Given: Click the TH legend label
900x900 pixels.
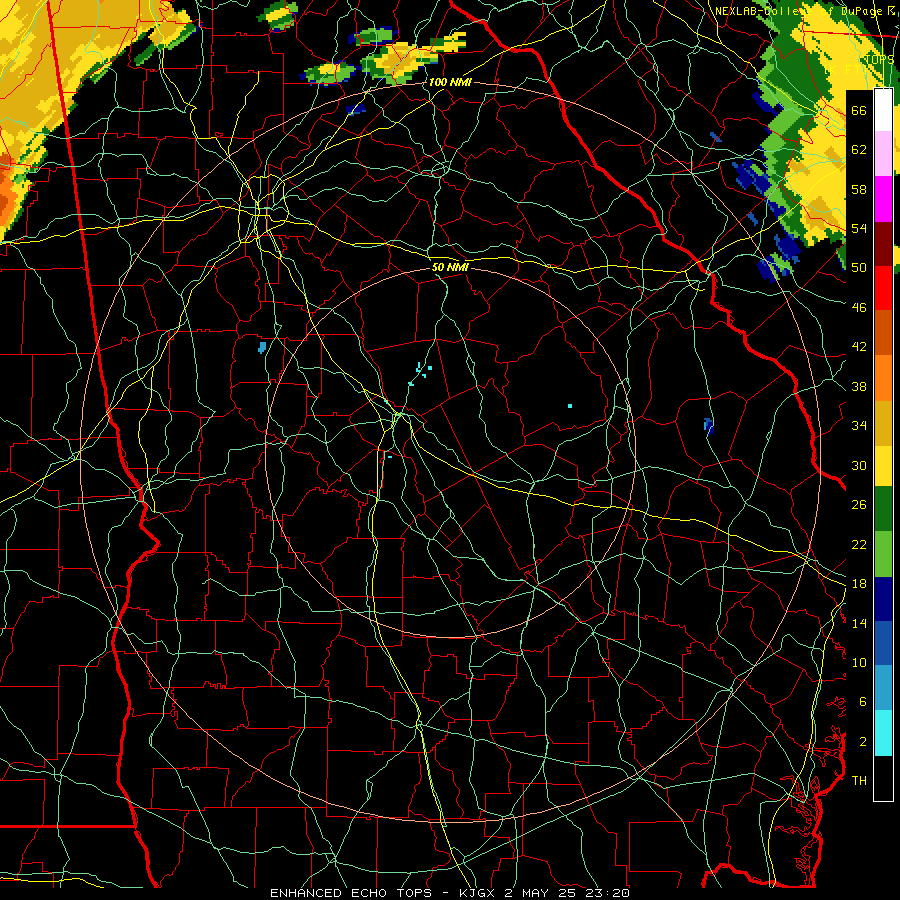Looking at the screenshot, I should [859, 780].
